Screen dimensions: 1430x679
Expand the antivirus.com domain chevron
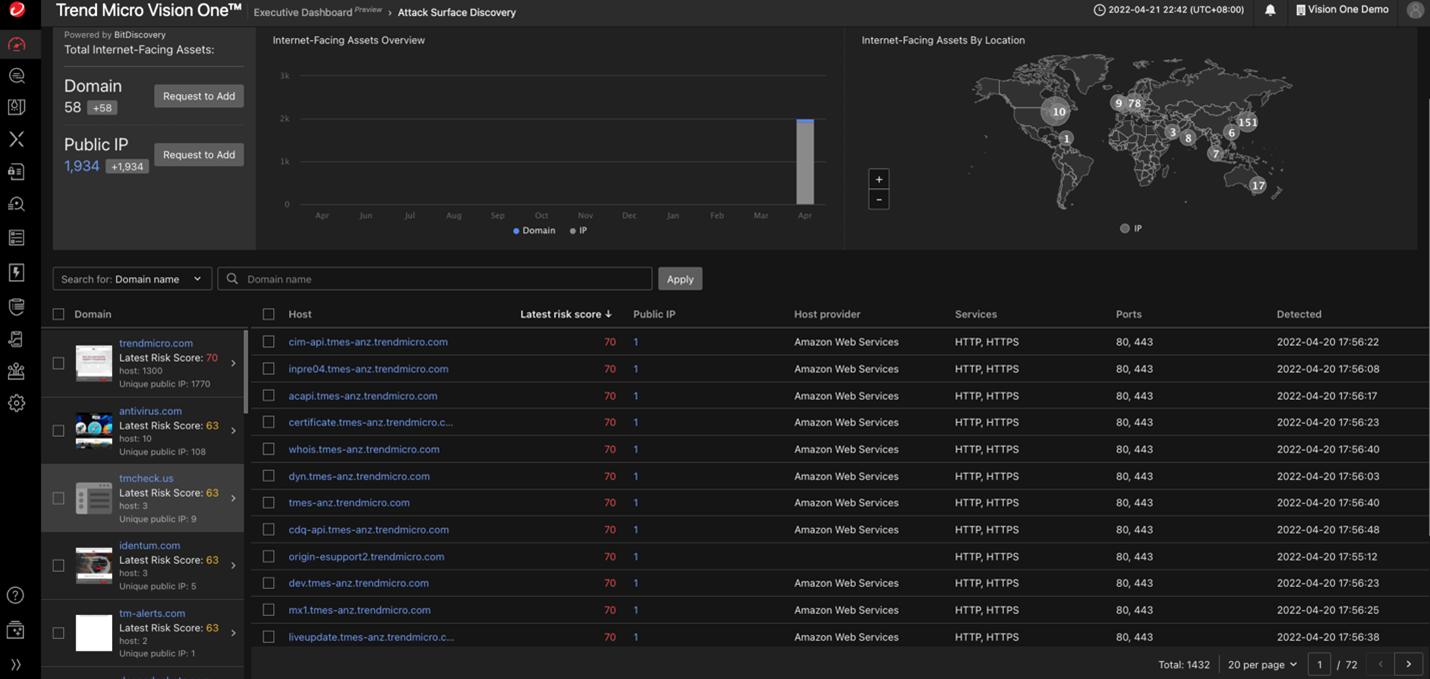(233, 431)
